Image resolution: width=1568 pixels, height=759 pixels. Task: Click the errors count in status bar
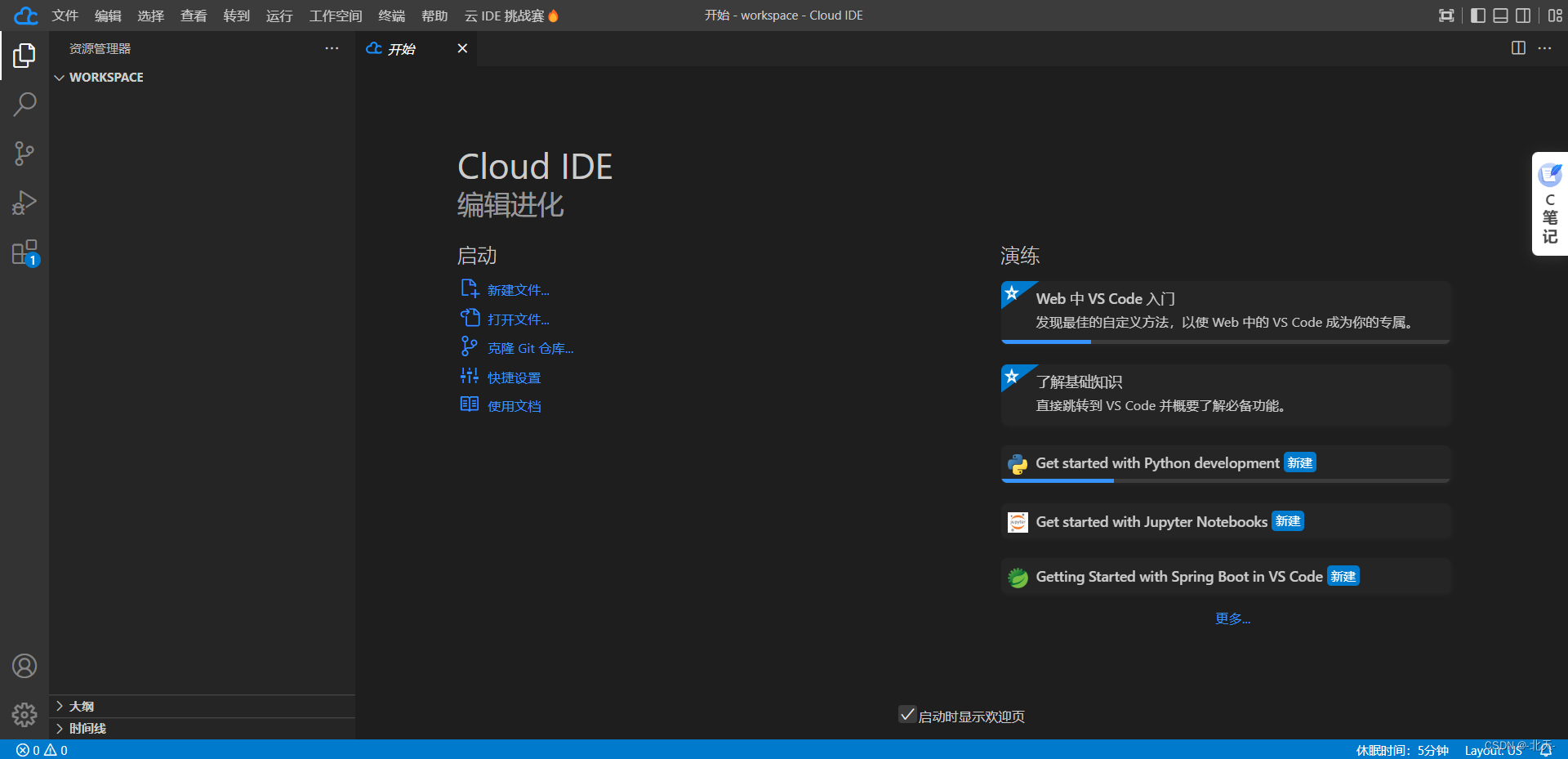[28, 750]
